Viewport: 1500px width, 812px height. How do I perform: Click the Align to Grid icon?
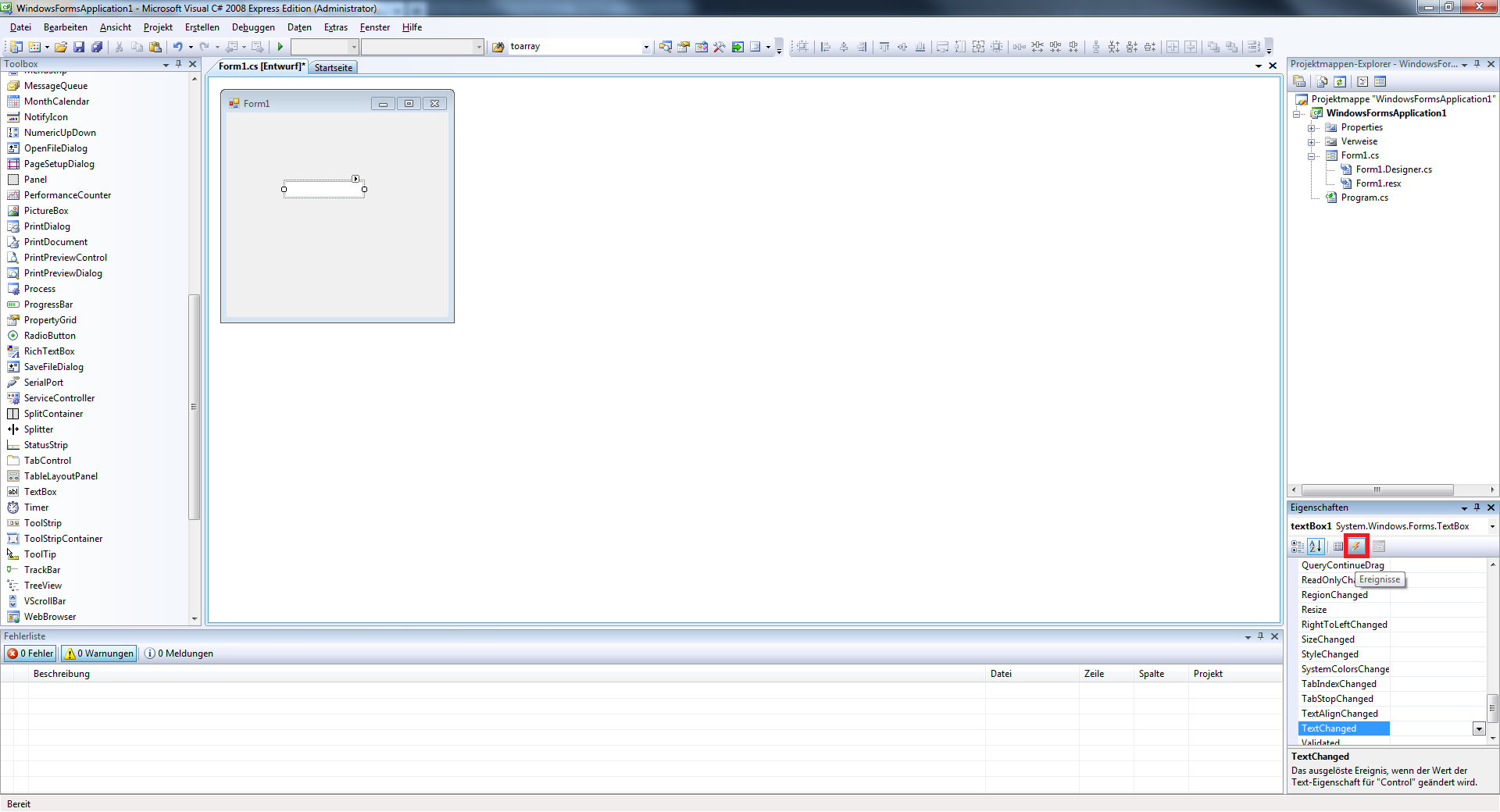tap(802, 47)
